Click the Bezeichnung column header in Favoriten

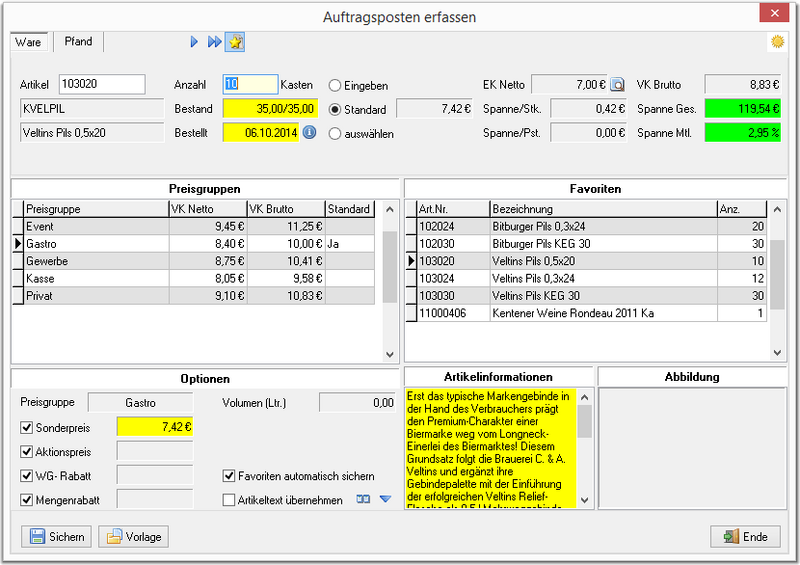[604, 209]
